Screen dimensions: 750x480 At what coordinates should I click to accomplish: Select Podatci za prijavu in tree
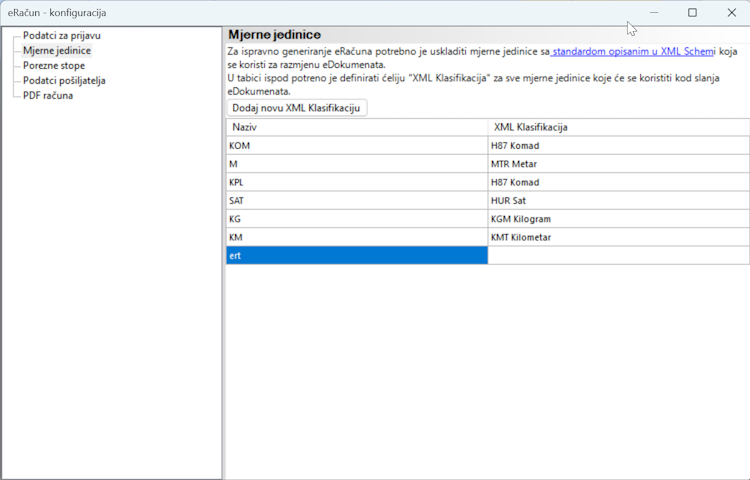tap(61, 35)
